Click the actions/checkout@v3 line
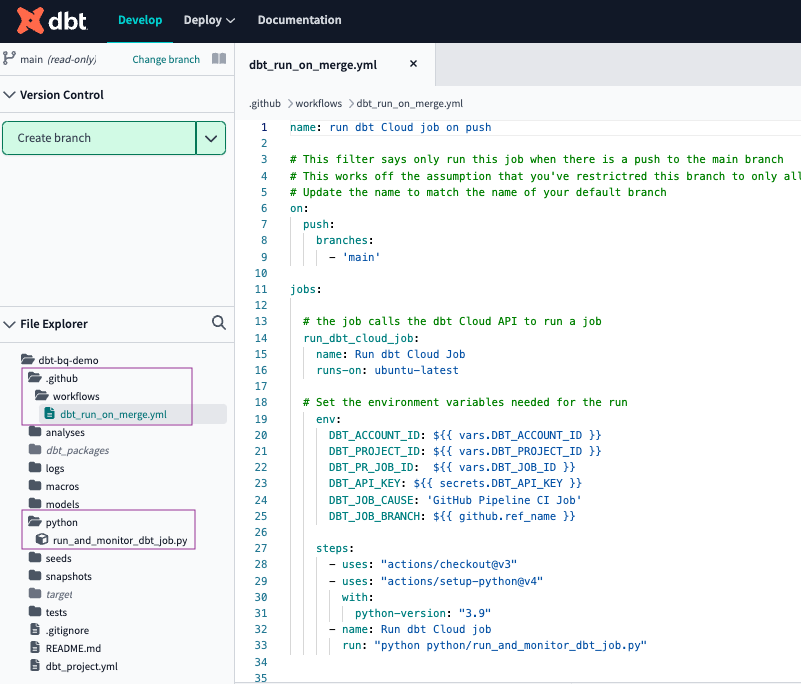 [x=423, y=564]
